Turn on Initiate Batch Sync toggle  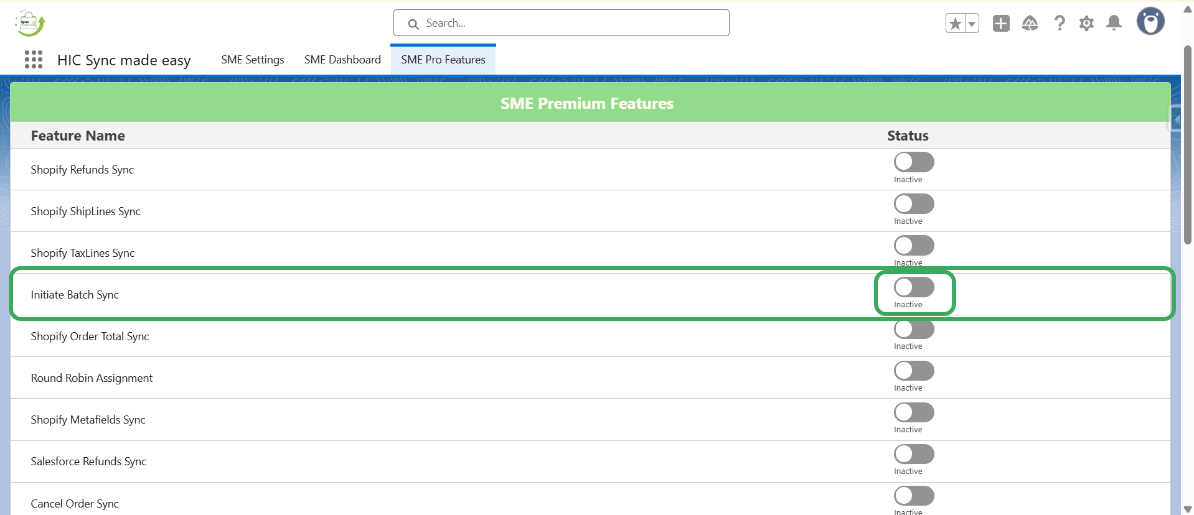pyautogui.click(x=913, y=287)
